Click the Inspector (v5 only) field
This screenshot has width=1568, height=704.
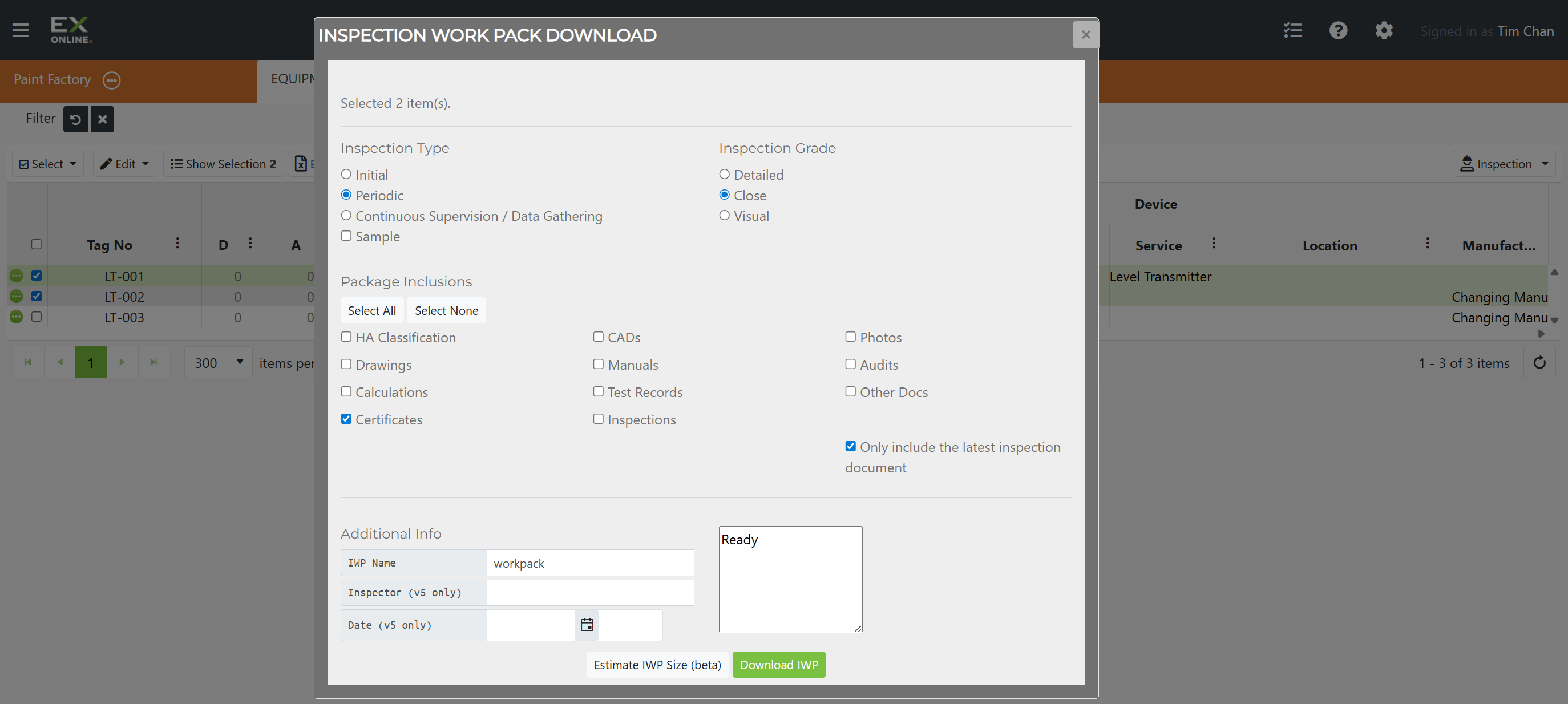[x=590, y=593]
